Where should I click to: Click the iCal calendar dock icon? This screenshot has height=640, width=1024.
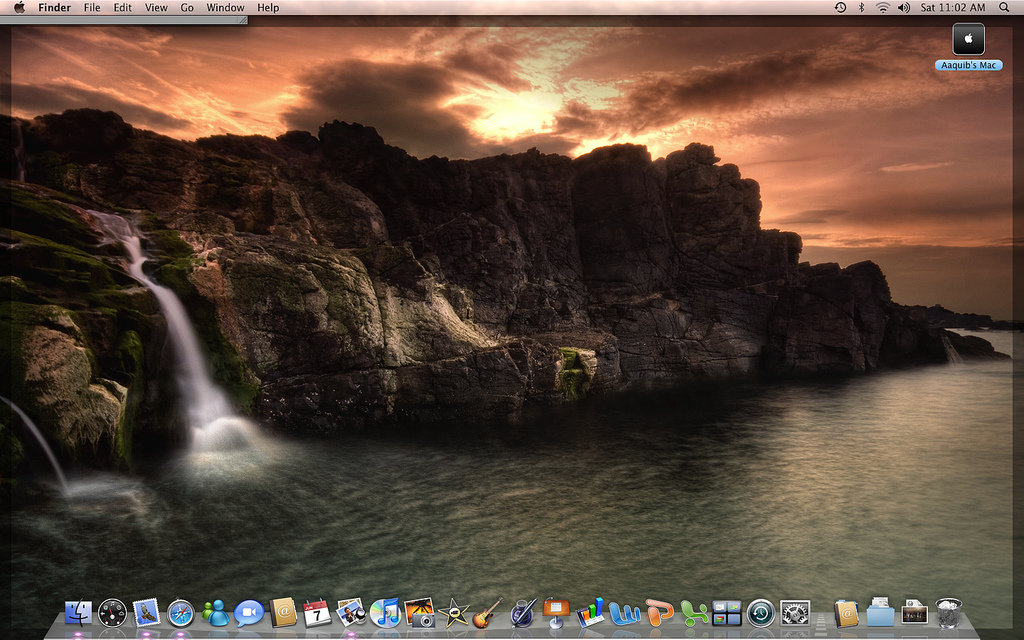tap(317, 612)
